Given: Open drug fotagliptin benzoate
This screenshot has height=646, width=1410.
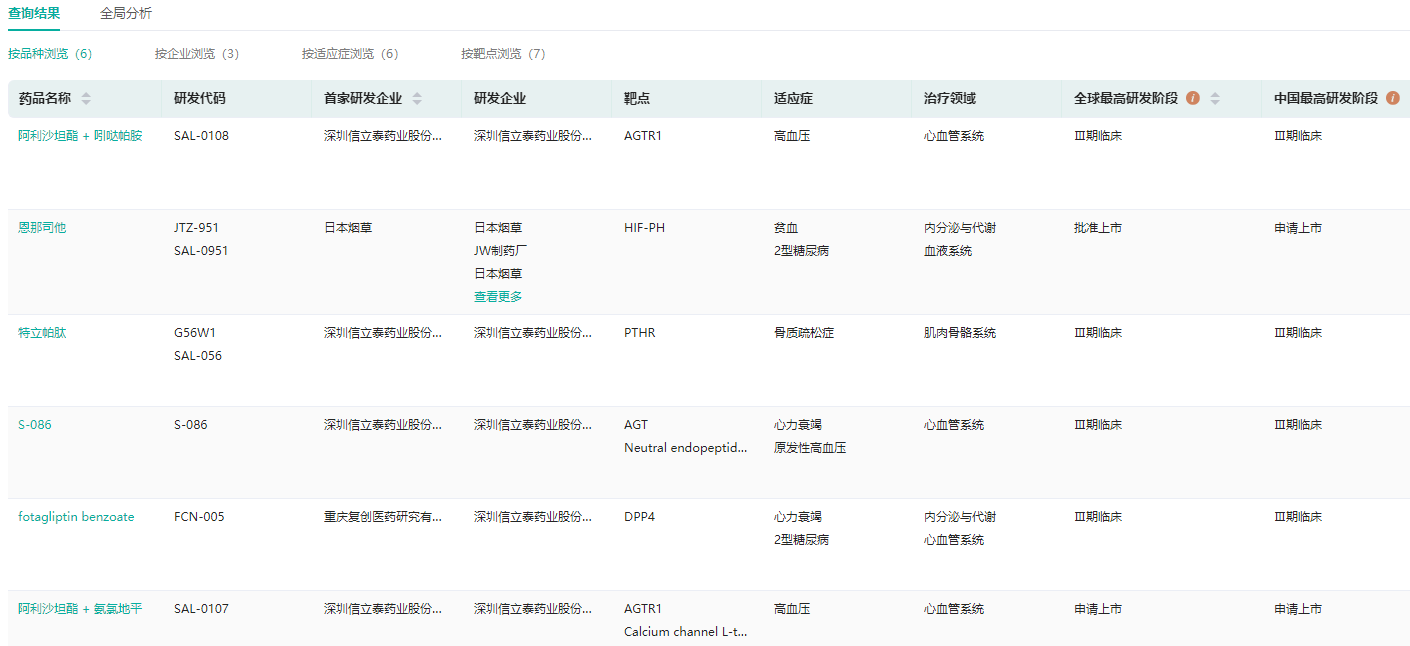Looking at the screenshot, I should (x=76, y=517).
